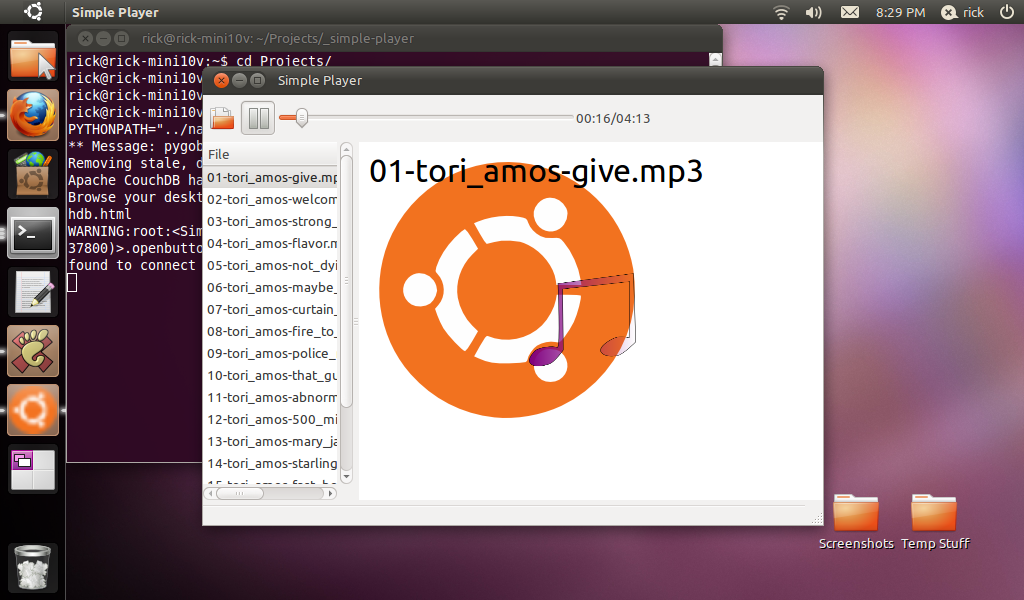
Task: Open the gedit text editor from the launcher
Action: pos(32,291)
